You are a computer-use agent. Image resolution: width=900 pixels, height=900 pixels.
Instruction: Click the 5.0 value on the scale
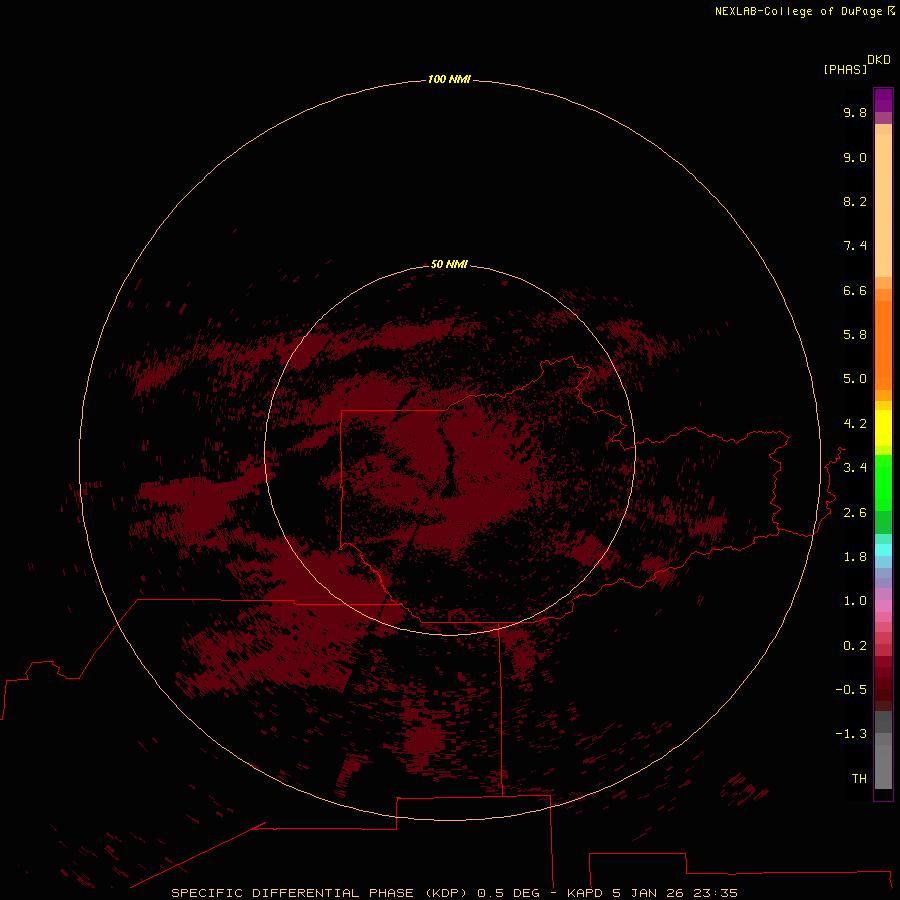coord(855,379)
